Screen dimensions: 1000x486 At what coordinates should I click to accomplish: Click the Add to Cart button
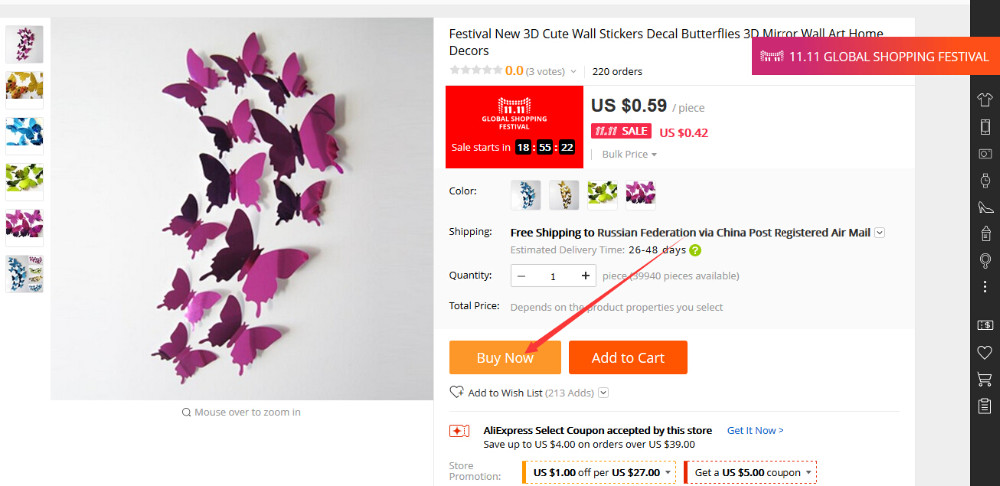(628, 357)
